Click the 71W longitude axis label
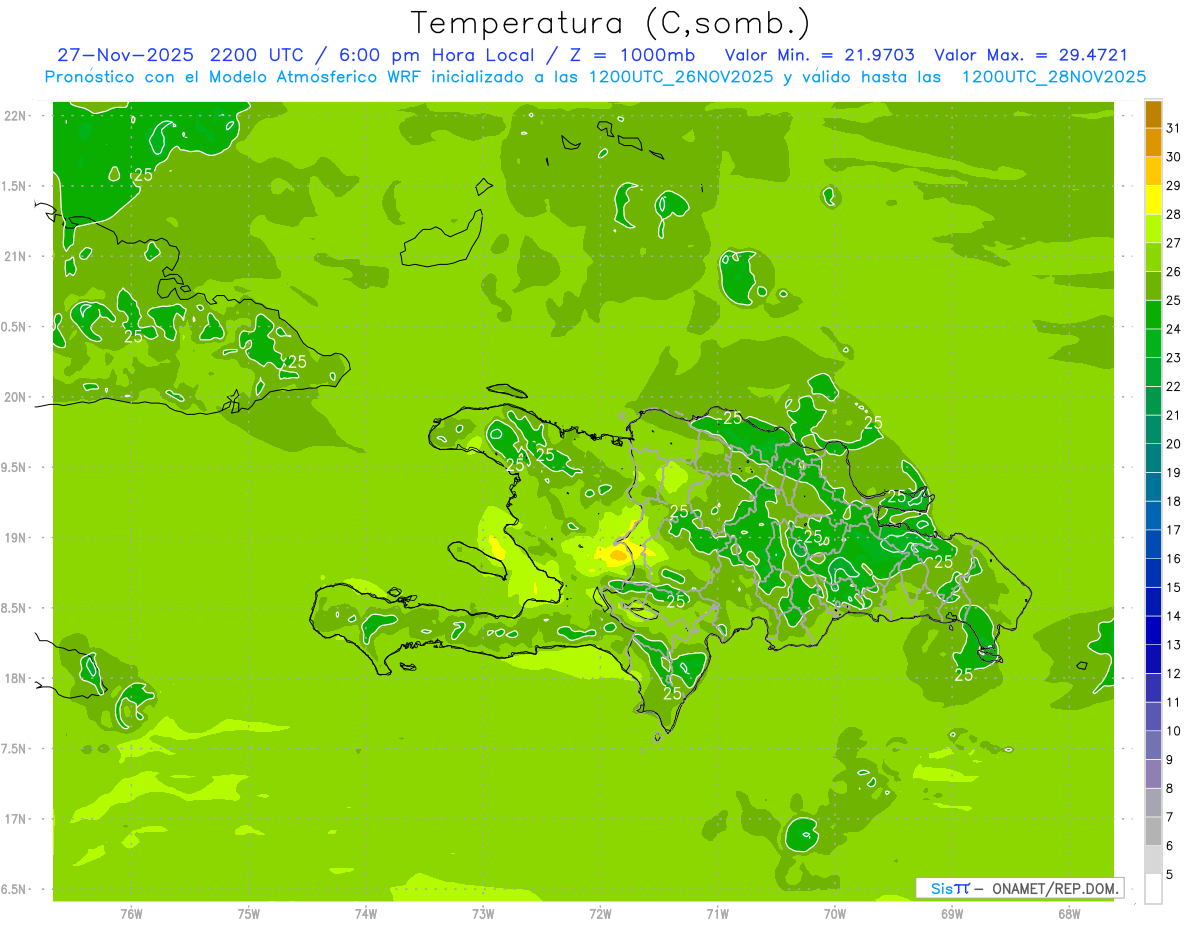 tap(717, 914)
